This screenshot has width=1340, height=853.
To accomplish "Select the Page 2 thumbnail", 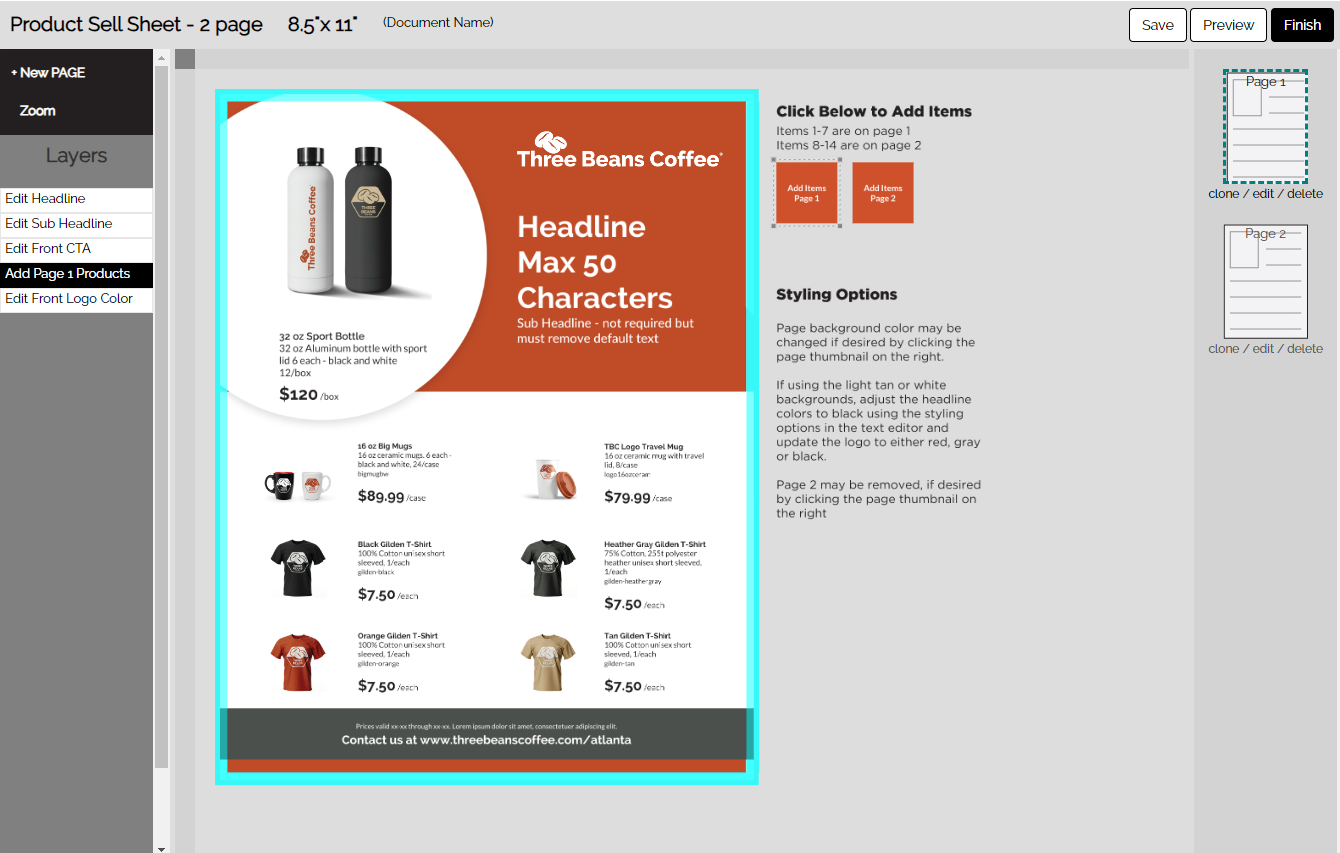I will pos(1266,282).
